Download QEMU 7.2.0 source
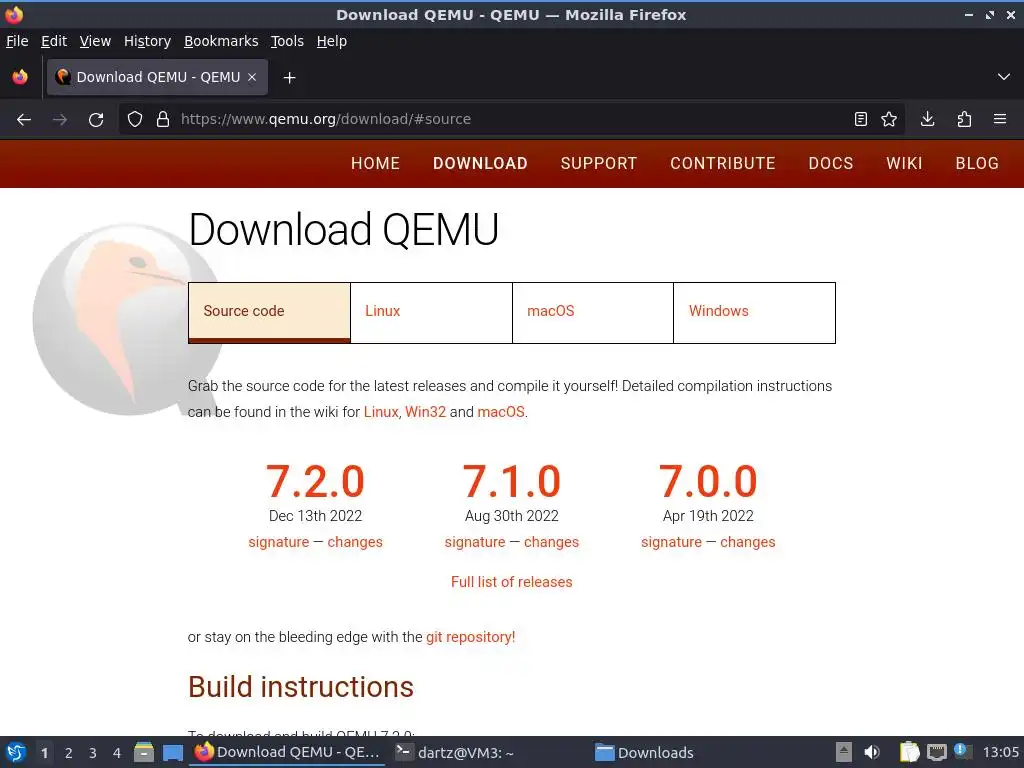This screenshot has width=1024, height=768. (315, 482)
